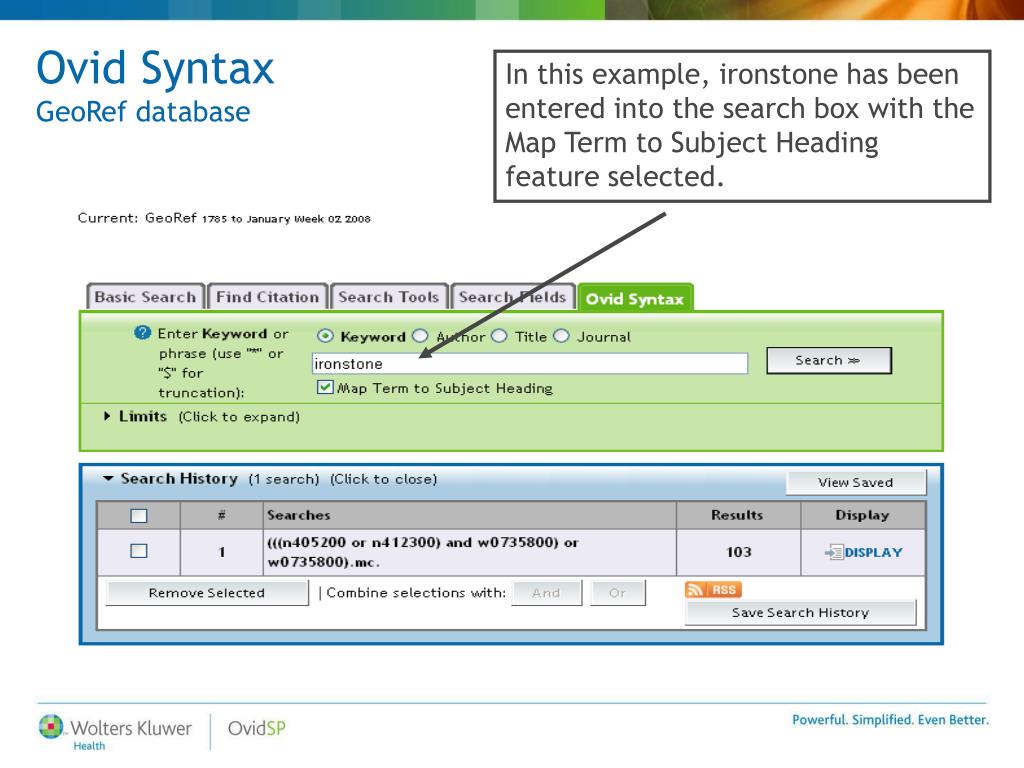The height and width of the screenshot is (768, 1024).
Task: Tick the checkbox for search row 1
Action: (138, 551)
